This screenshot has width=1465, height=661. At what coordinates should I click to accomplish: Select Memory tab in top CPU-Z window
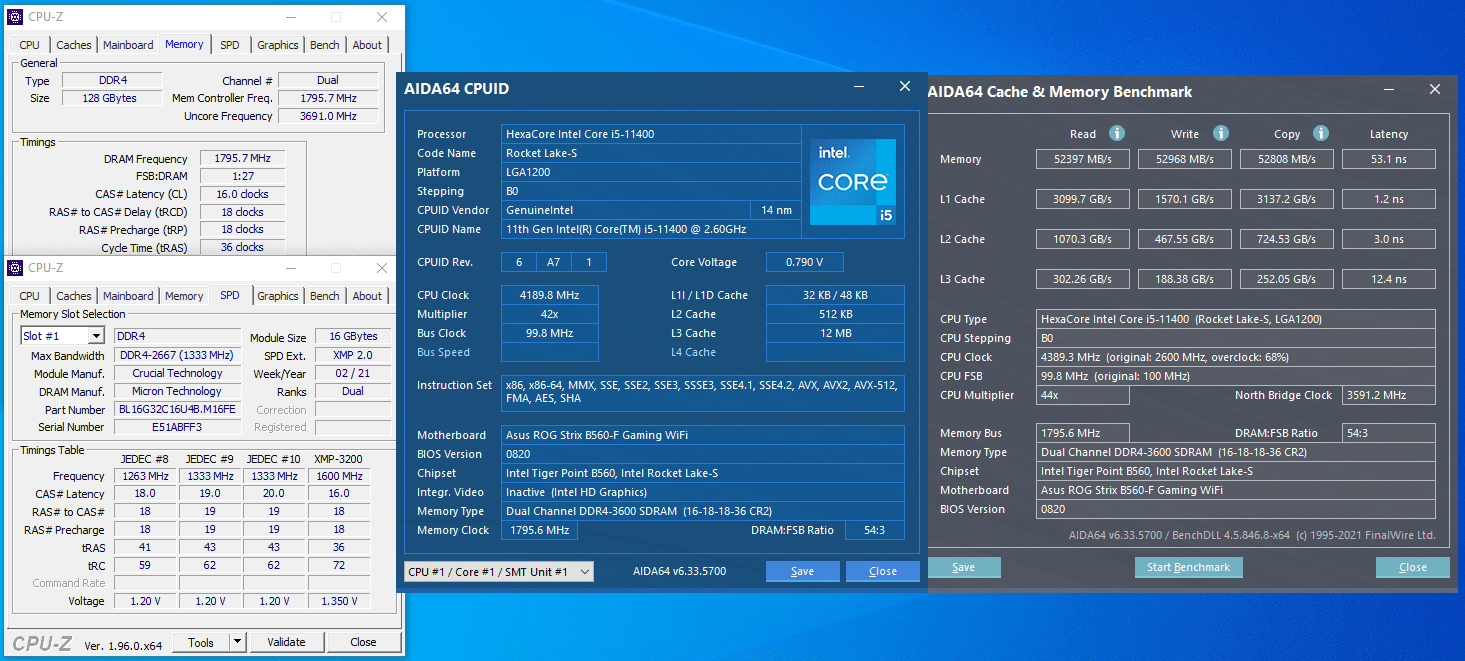point(184,44)
